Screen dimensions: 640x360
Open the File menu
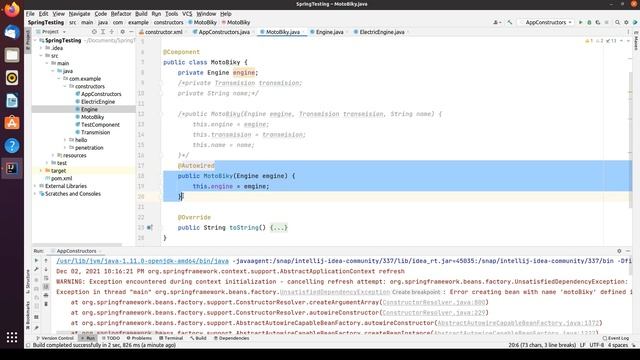pyautogui.click(x=30, y=13)
